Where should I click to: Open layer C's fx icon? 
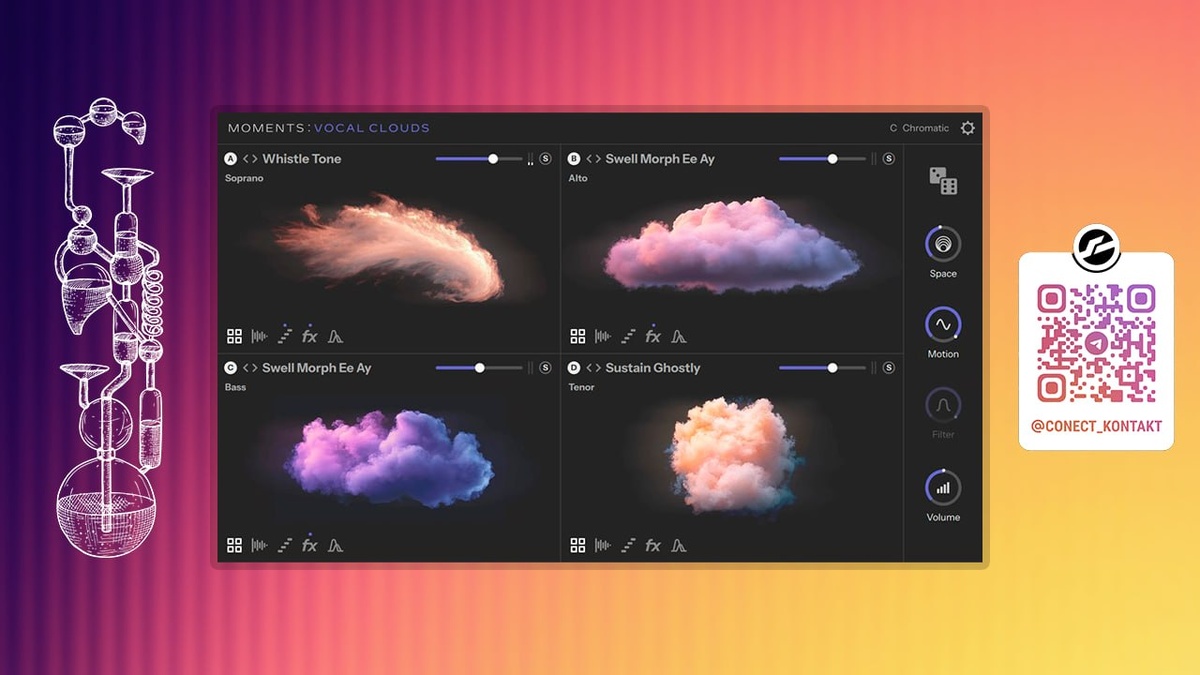click(x=310, y=545)
